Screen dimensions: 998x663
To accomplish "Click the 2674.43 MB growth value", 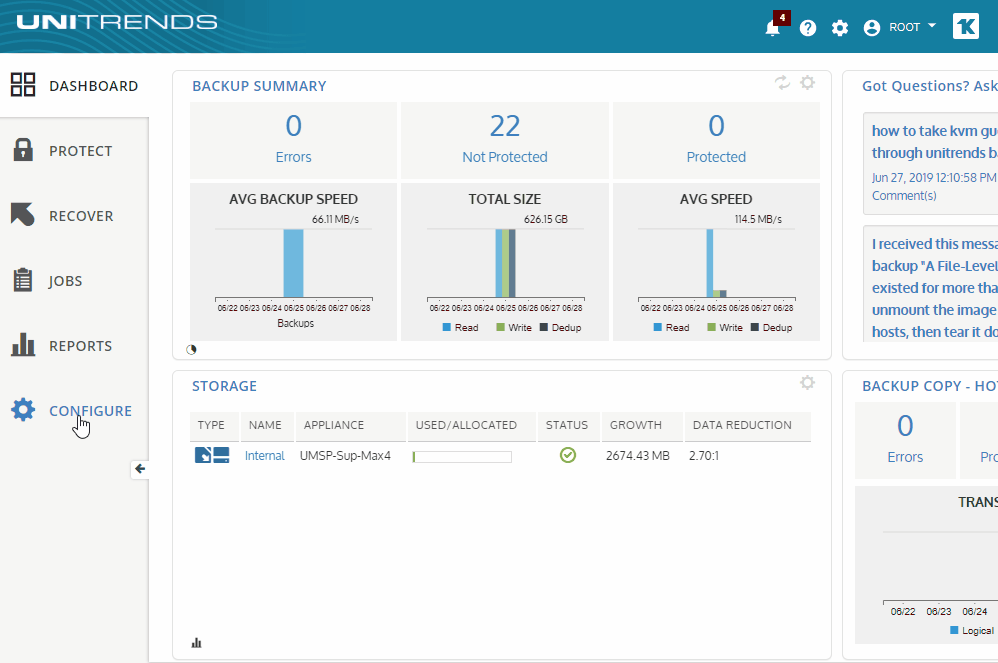I will click(638, 456).
